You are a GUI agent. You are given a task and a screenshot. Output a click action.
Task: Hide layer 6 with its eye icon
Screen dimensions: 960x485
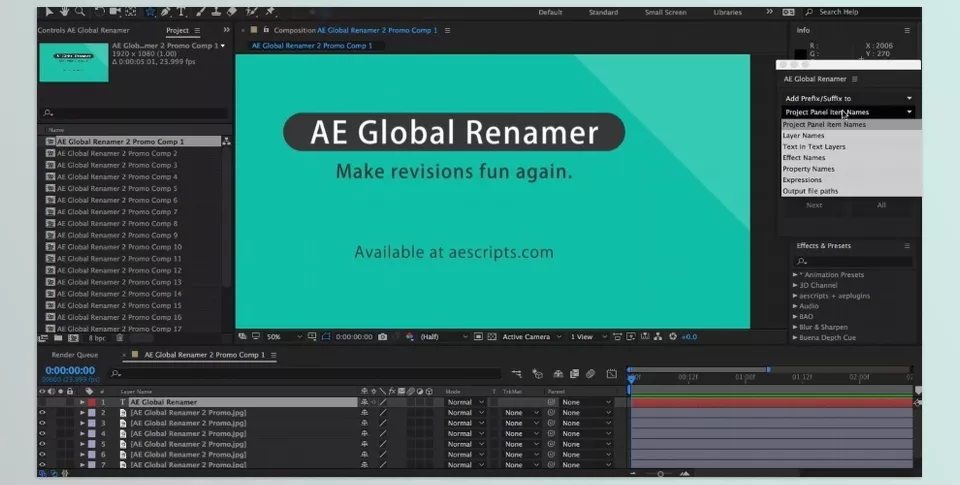(42, 454)
